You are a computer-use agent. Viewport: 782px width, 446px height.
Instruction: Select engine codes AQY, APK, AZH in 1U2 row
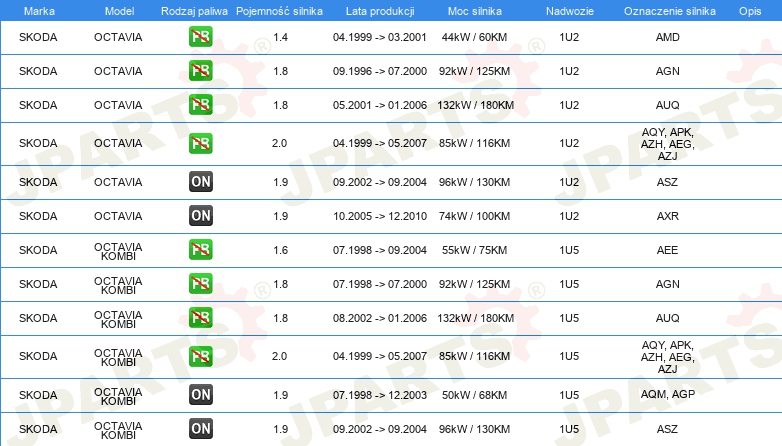(667, 144)
